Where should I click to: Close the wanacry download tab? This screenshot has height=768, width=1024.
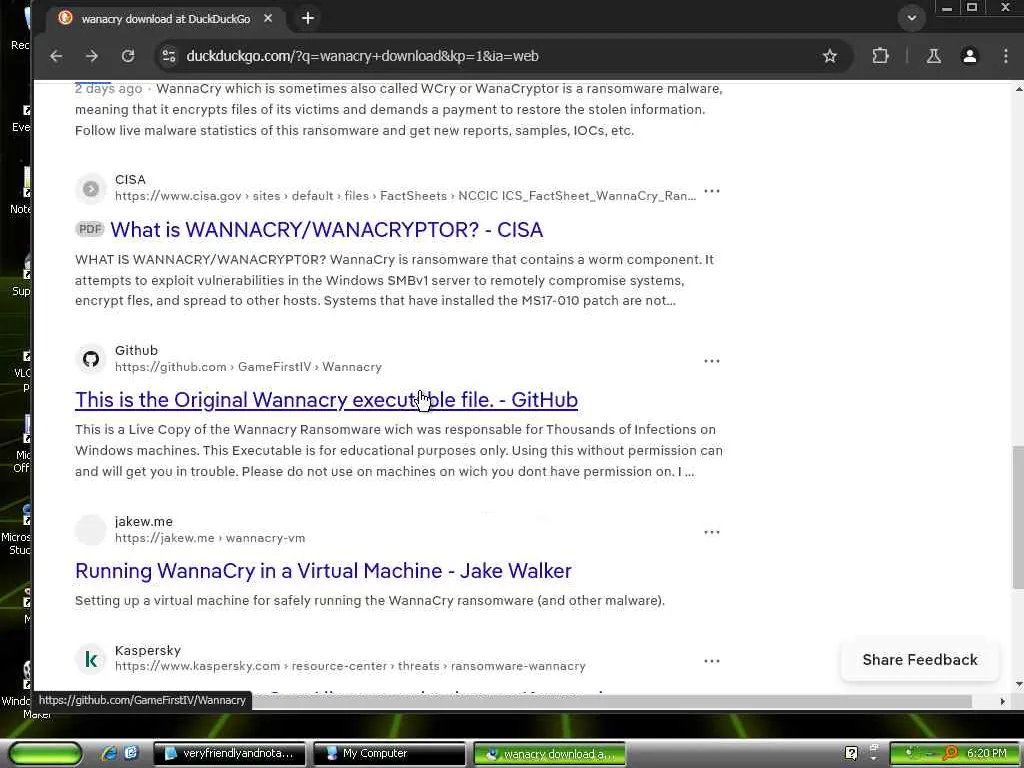(x=268, y=18)
